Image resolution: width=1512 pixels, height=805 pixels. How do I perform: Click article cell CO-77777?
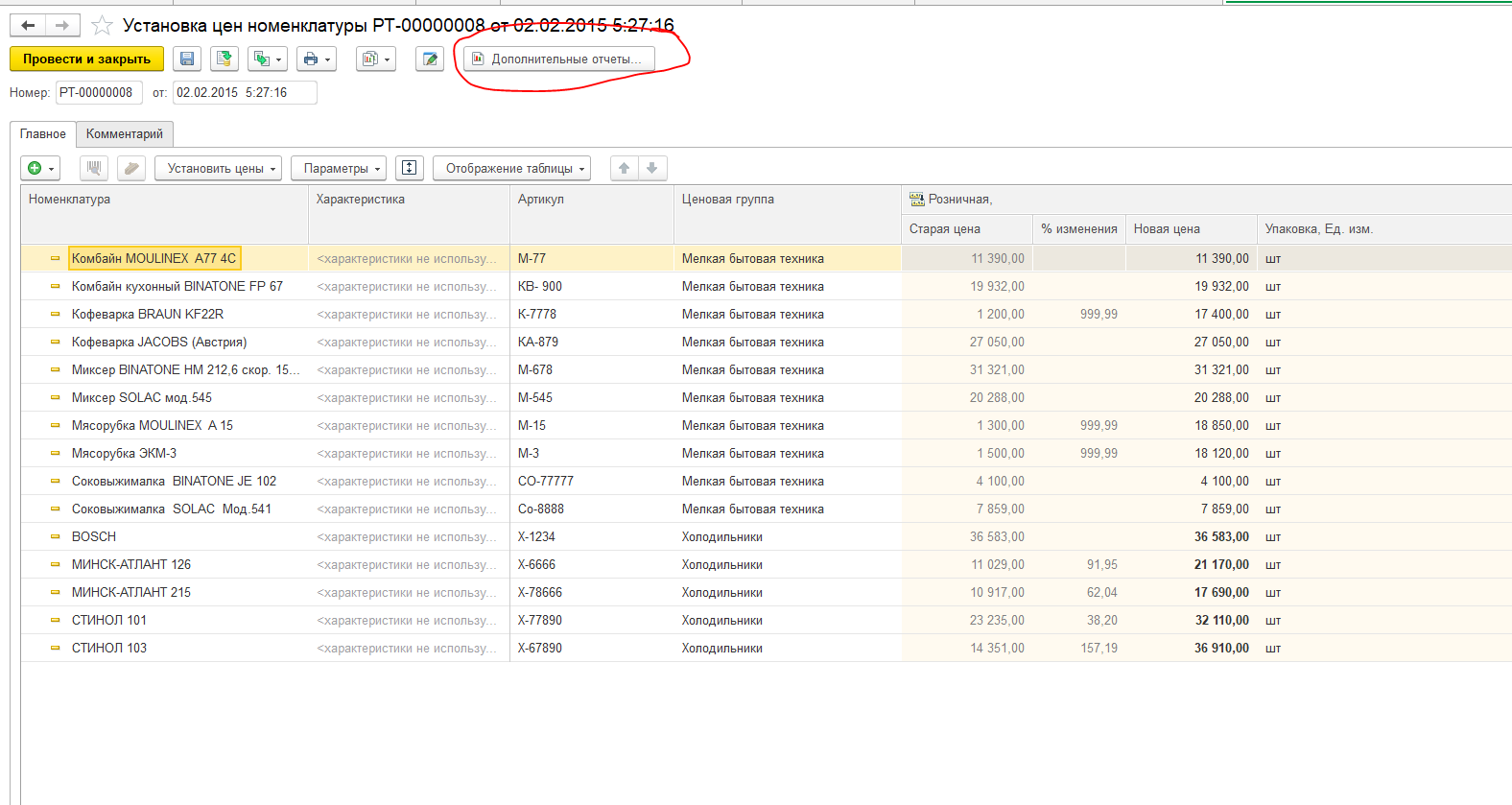point(592,482)
